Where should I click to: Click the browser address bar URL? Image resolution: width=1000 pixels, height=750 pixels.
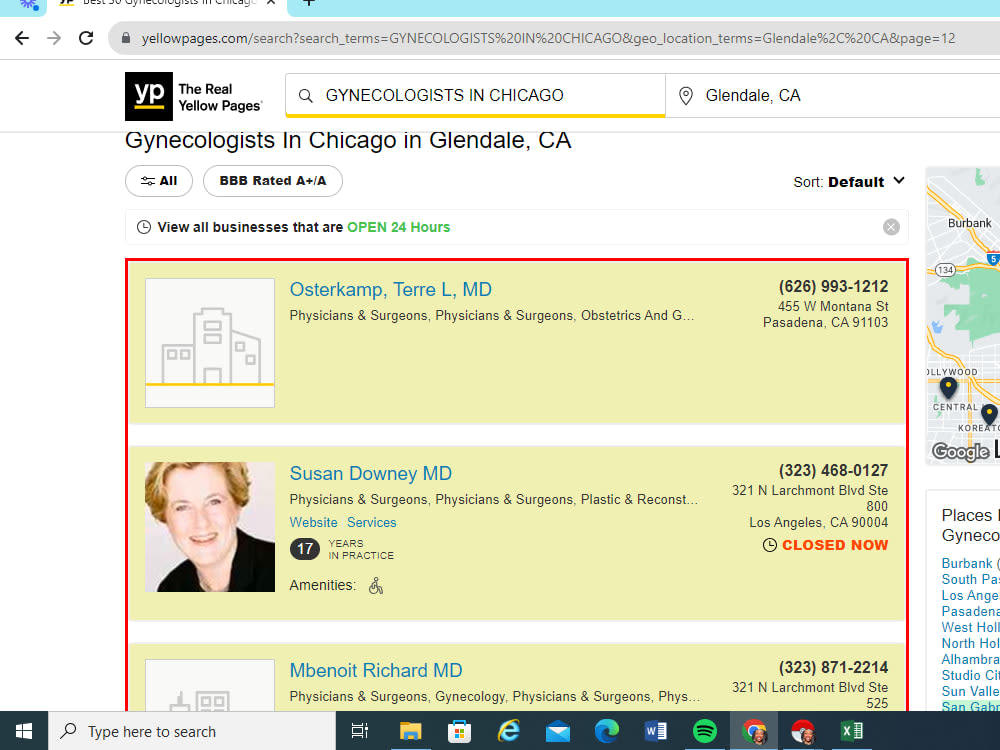point(548,38)
